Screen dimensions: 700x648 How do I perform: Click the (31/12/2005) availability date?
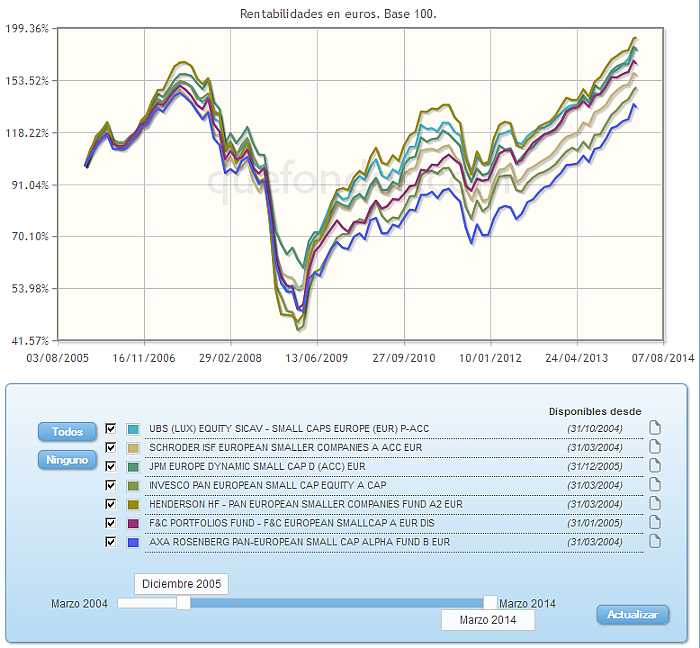(x=595, y=467)
